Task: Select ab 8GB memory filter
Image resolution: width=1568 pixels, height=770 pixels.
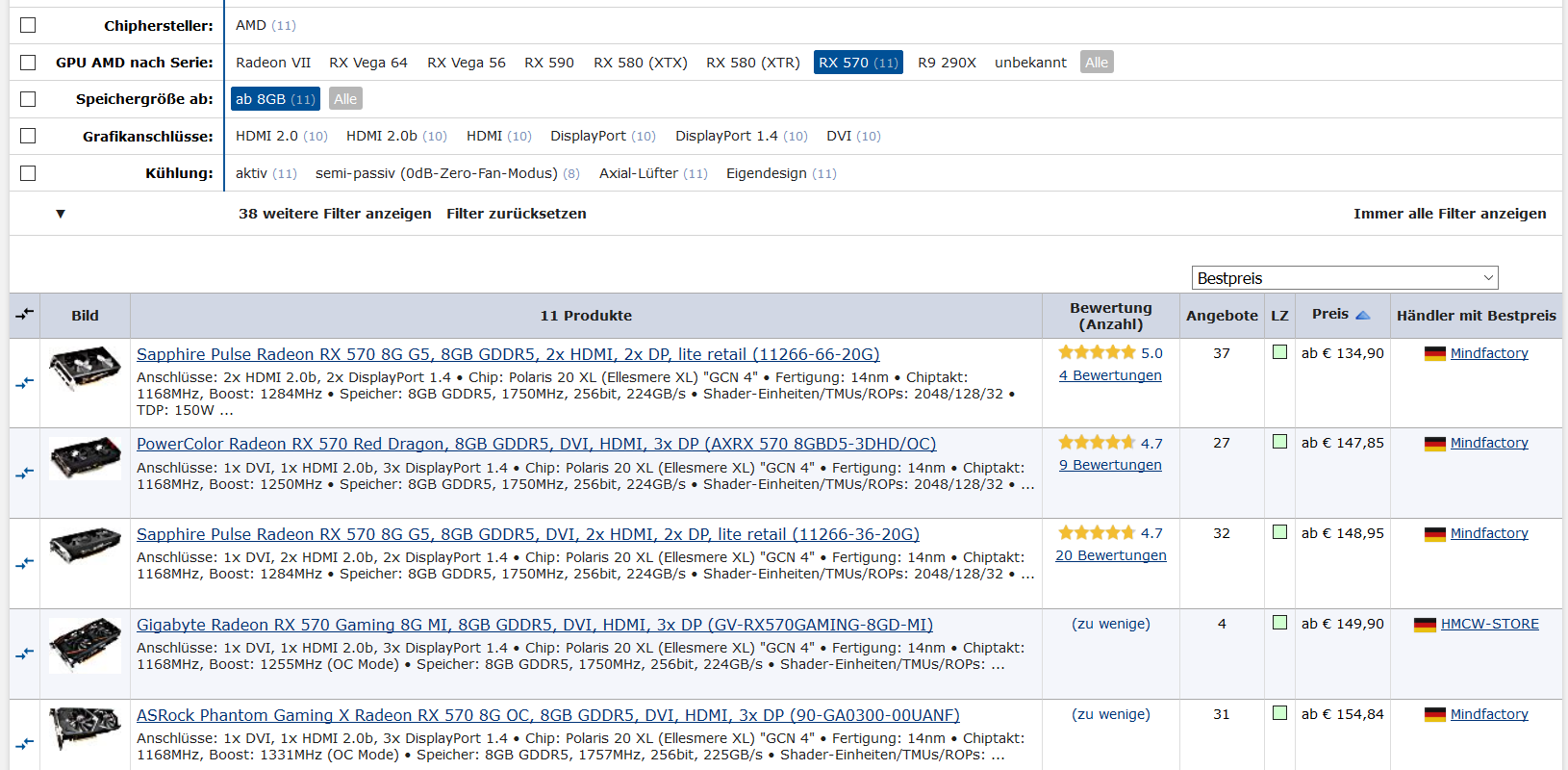Action: 275,99
